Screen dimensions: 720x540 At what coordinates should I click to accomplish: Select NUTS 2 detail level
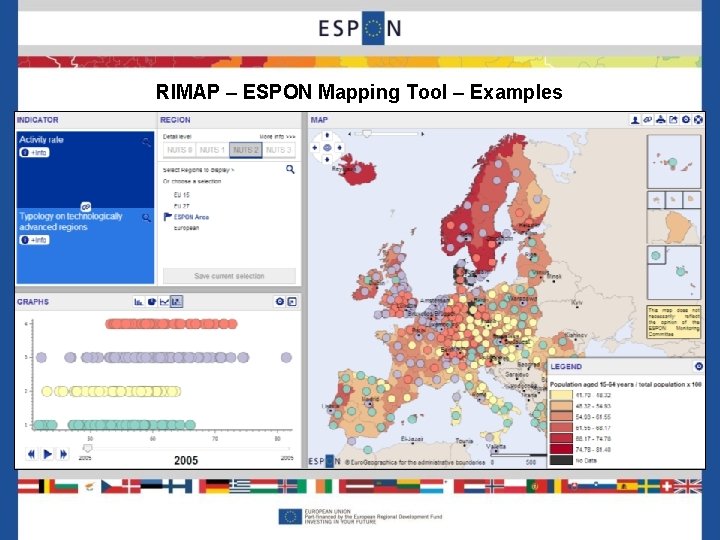click(x=246, y=150)
